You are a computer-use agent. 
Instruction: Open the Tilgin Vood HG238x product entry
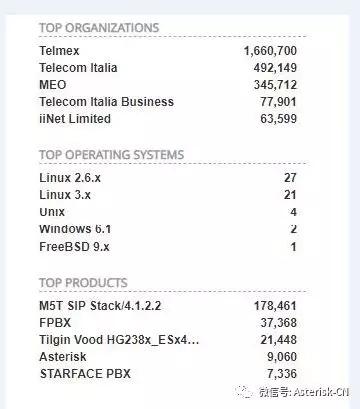[119, 340]
